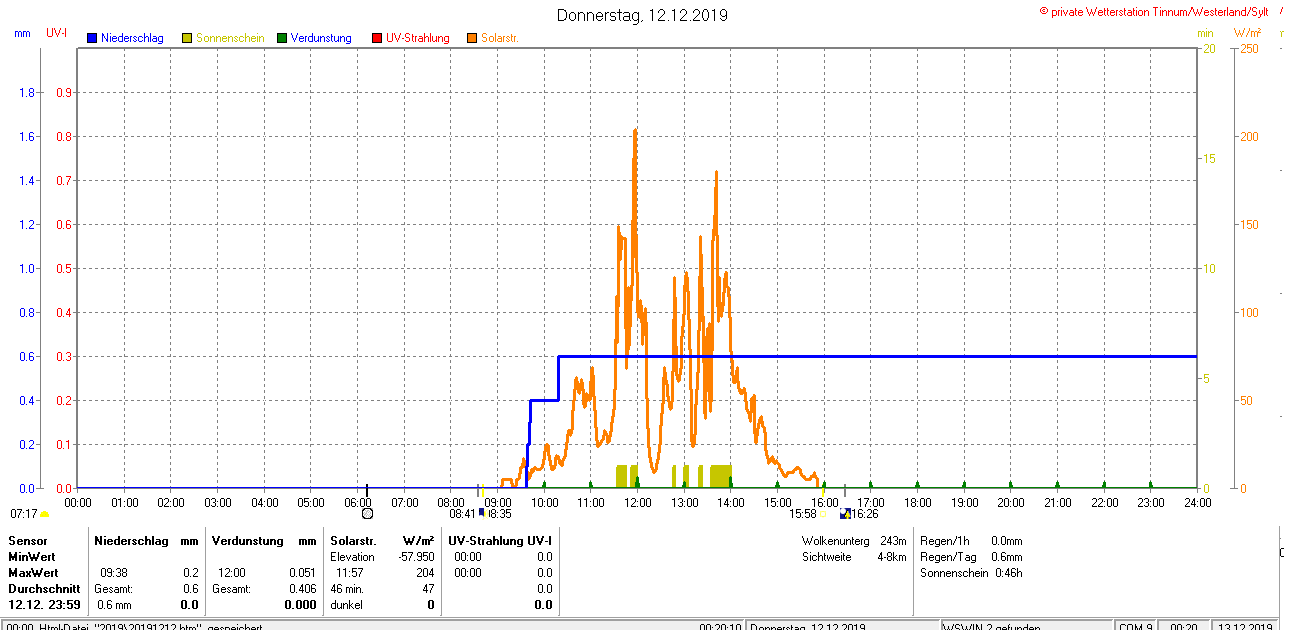Select the Verdunstung legend label
1310x630 pixels.
point(321,38)
